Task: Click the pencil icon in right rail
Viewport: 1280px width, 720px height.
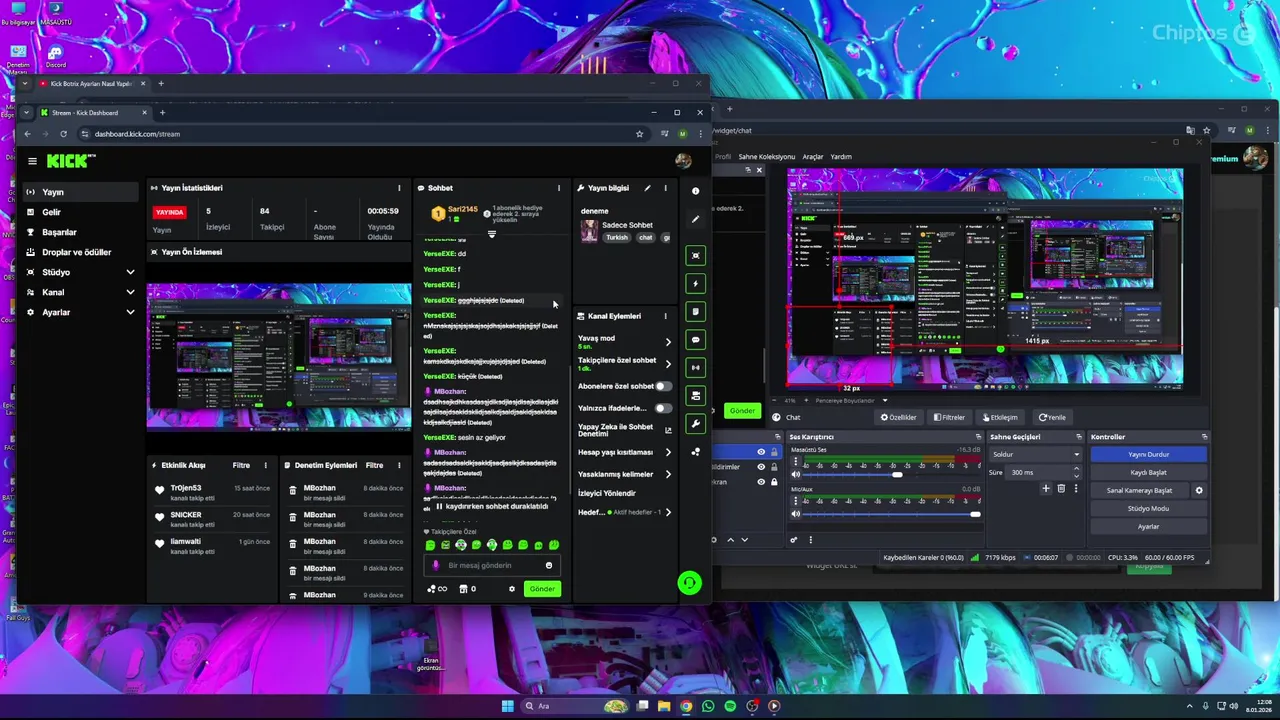Action: tap(696, 219)
